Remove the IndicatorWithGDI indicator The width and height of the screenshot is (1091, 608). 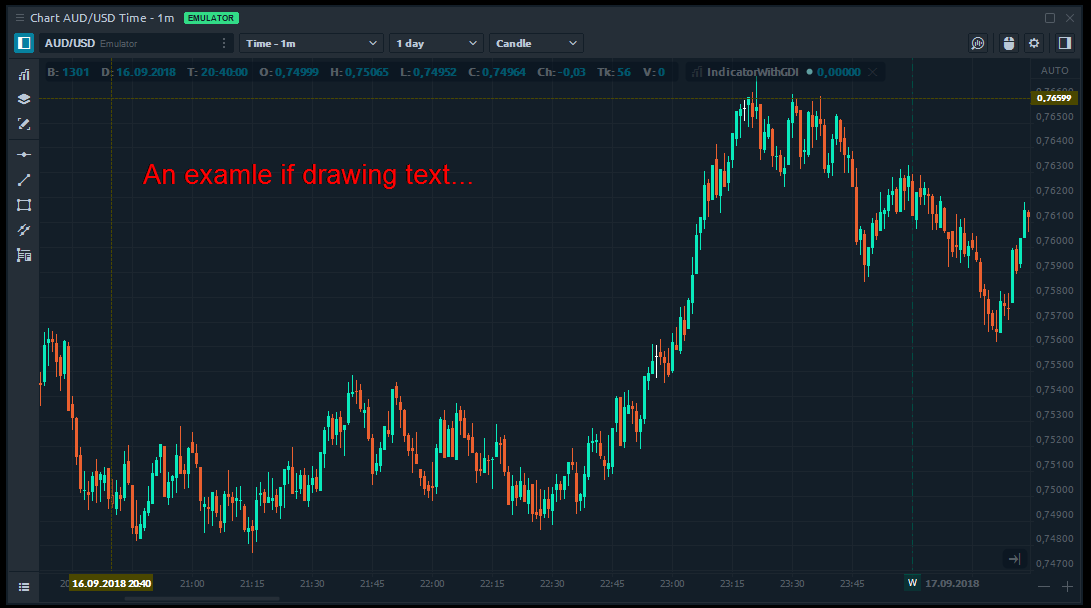pos(872,72)
